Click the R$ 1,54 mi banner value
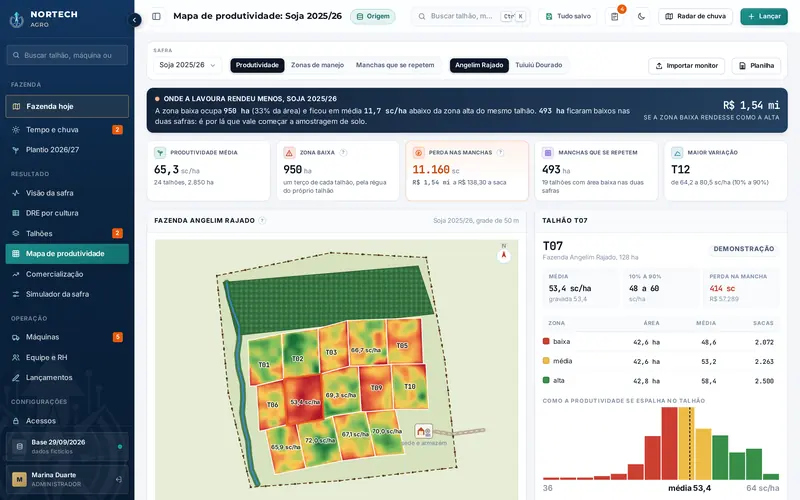The image size is (800, 500). point(751,105)
